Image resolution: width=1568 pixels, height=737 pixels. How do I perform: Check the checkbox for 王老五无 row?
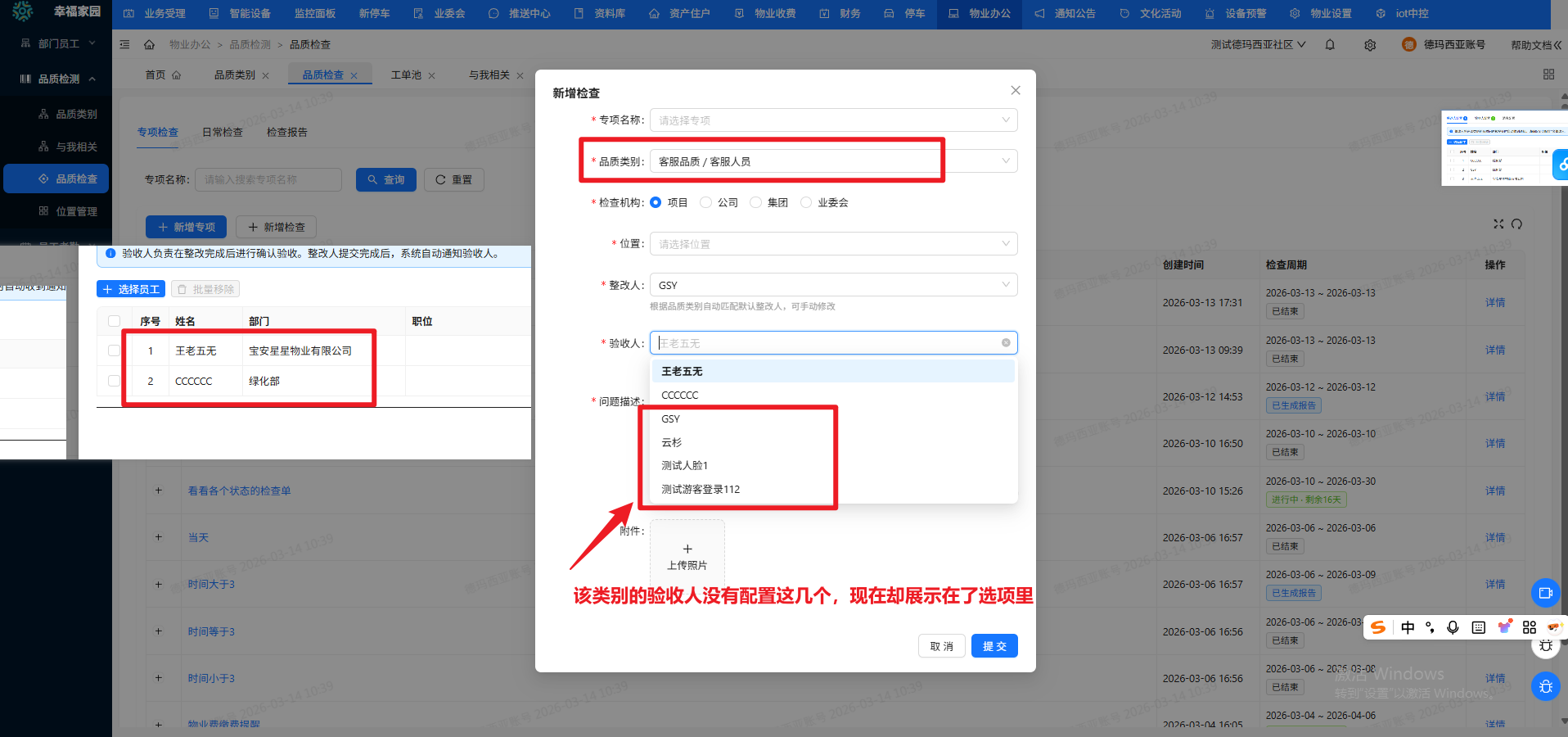coord(113,350)
